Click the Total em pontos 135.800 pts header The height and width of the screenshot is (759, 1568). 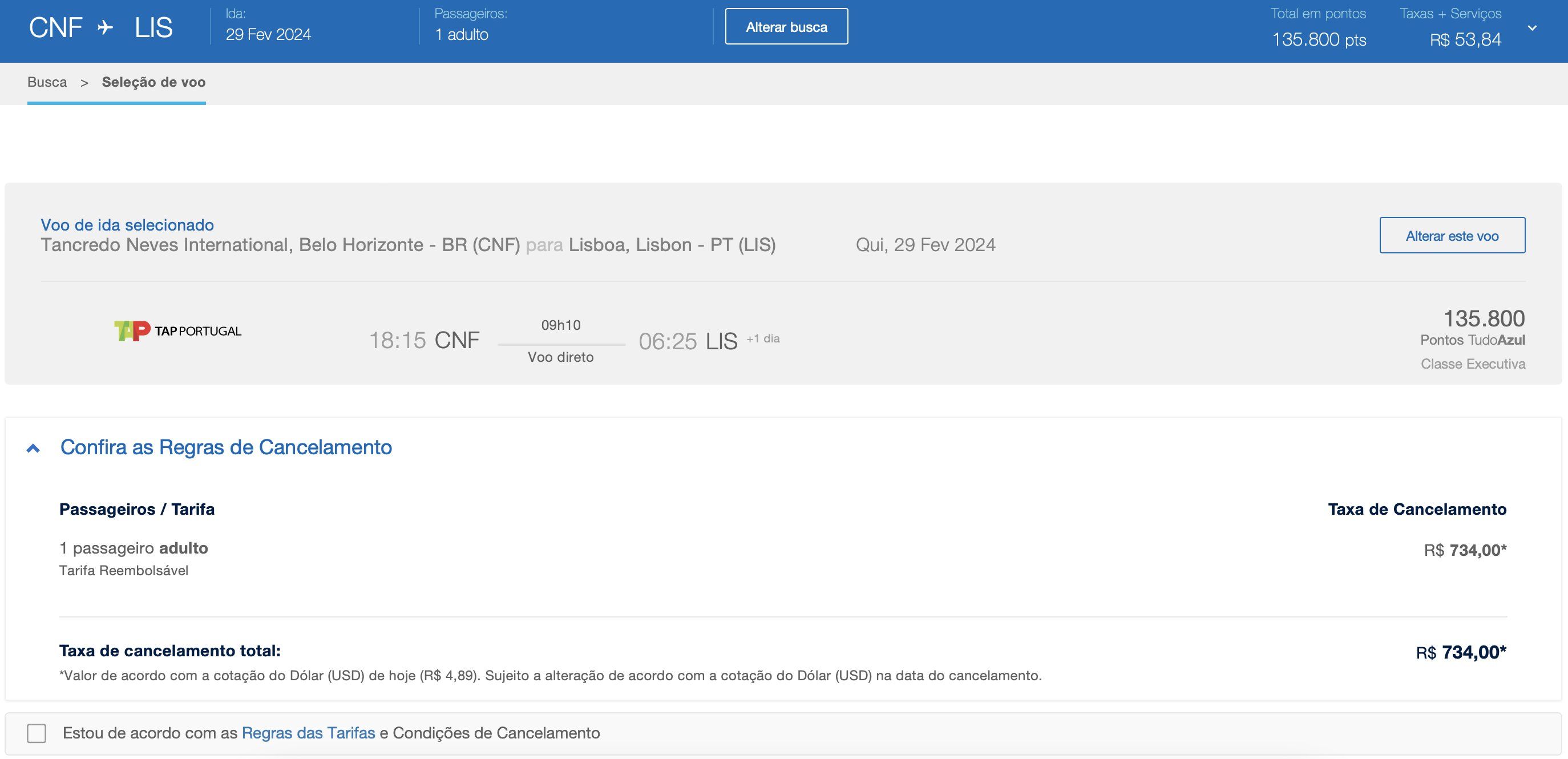(x=1319, y=39)
